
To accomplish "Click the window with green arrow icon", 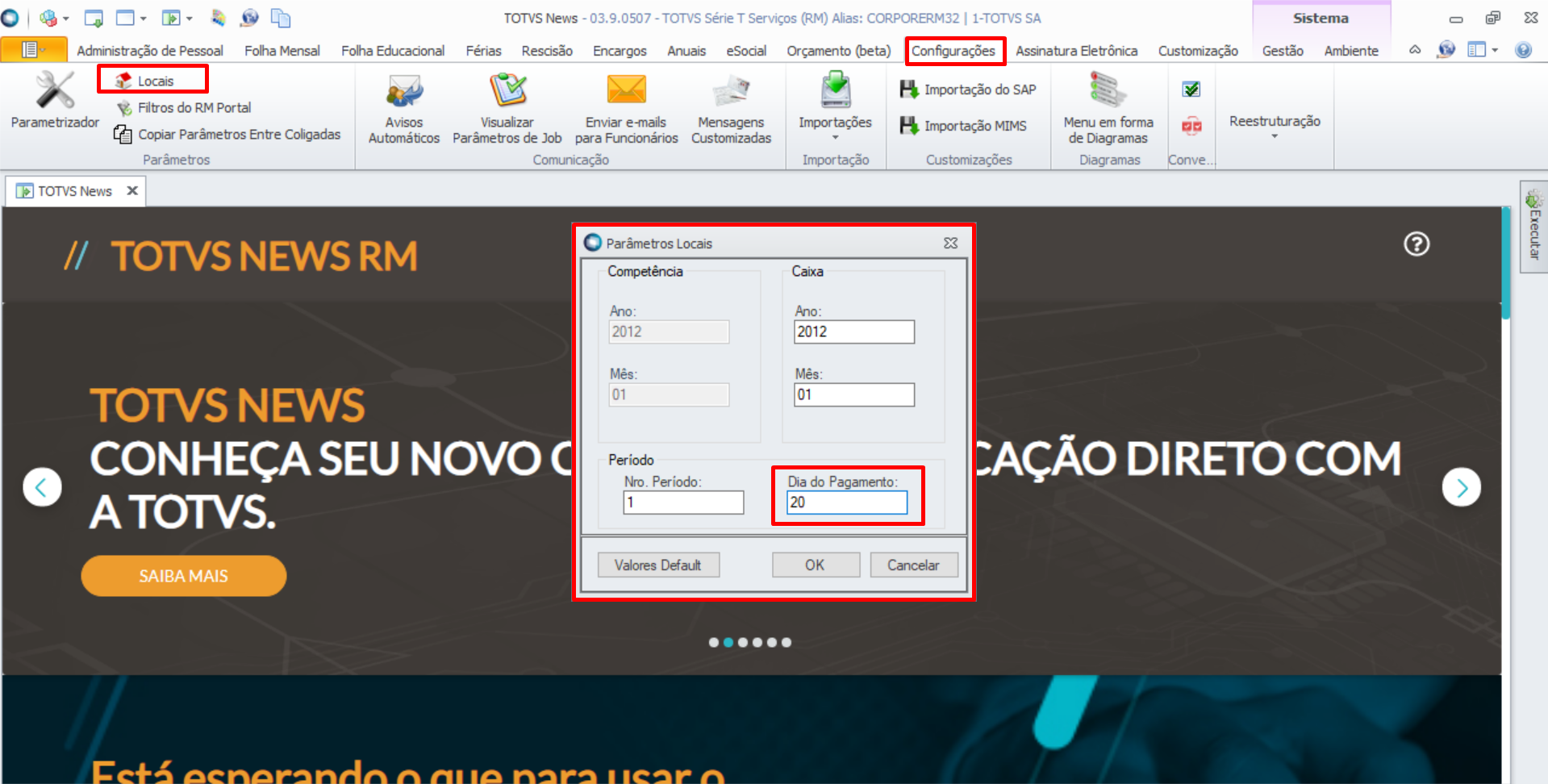I will (x=94, y=18).
